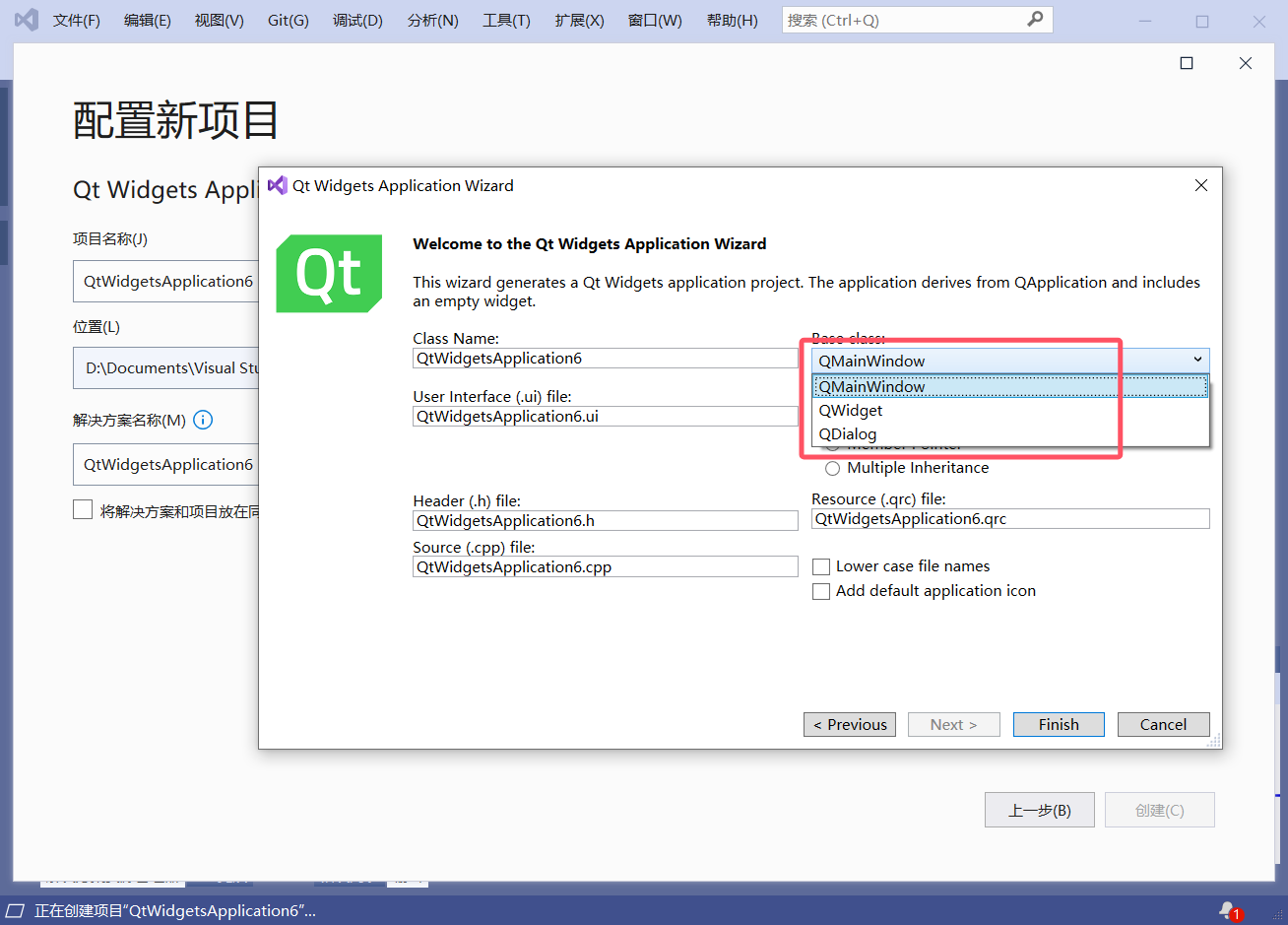Enable the Lower case file names checkbox

pyautogui.click(x=821, y=566)
